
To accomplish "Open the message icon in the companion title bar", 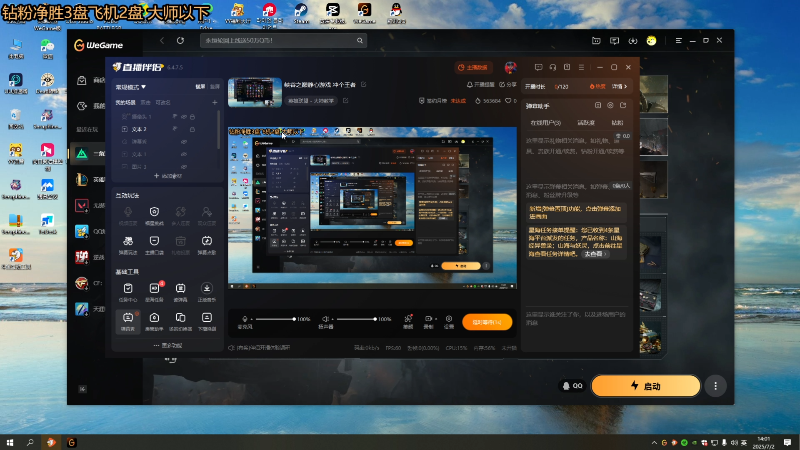I will click(x=538, y=67).
